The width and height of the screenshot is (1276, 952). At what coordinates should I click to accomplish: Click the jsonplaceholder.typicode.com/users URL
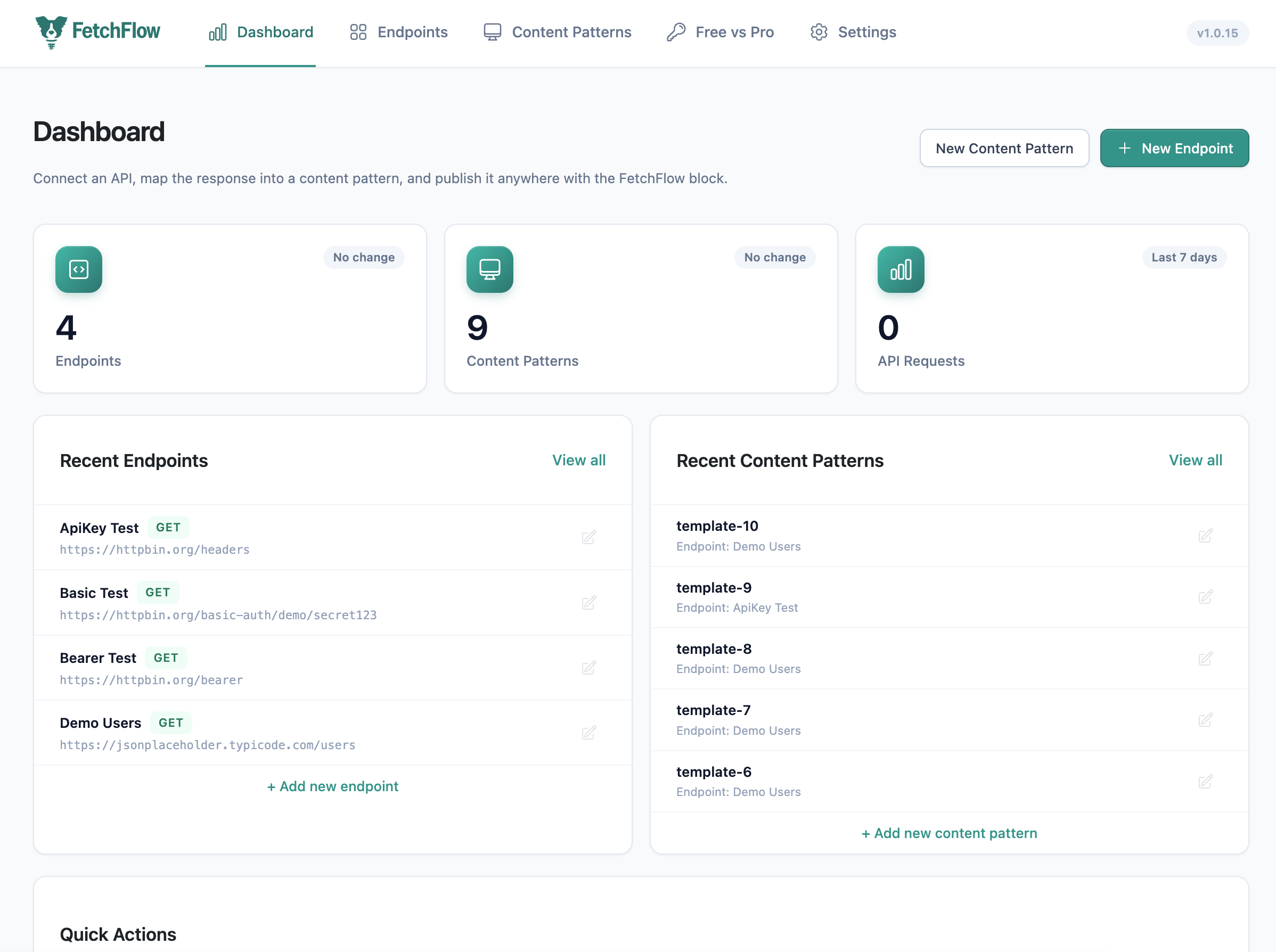click(208, 745)
